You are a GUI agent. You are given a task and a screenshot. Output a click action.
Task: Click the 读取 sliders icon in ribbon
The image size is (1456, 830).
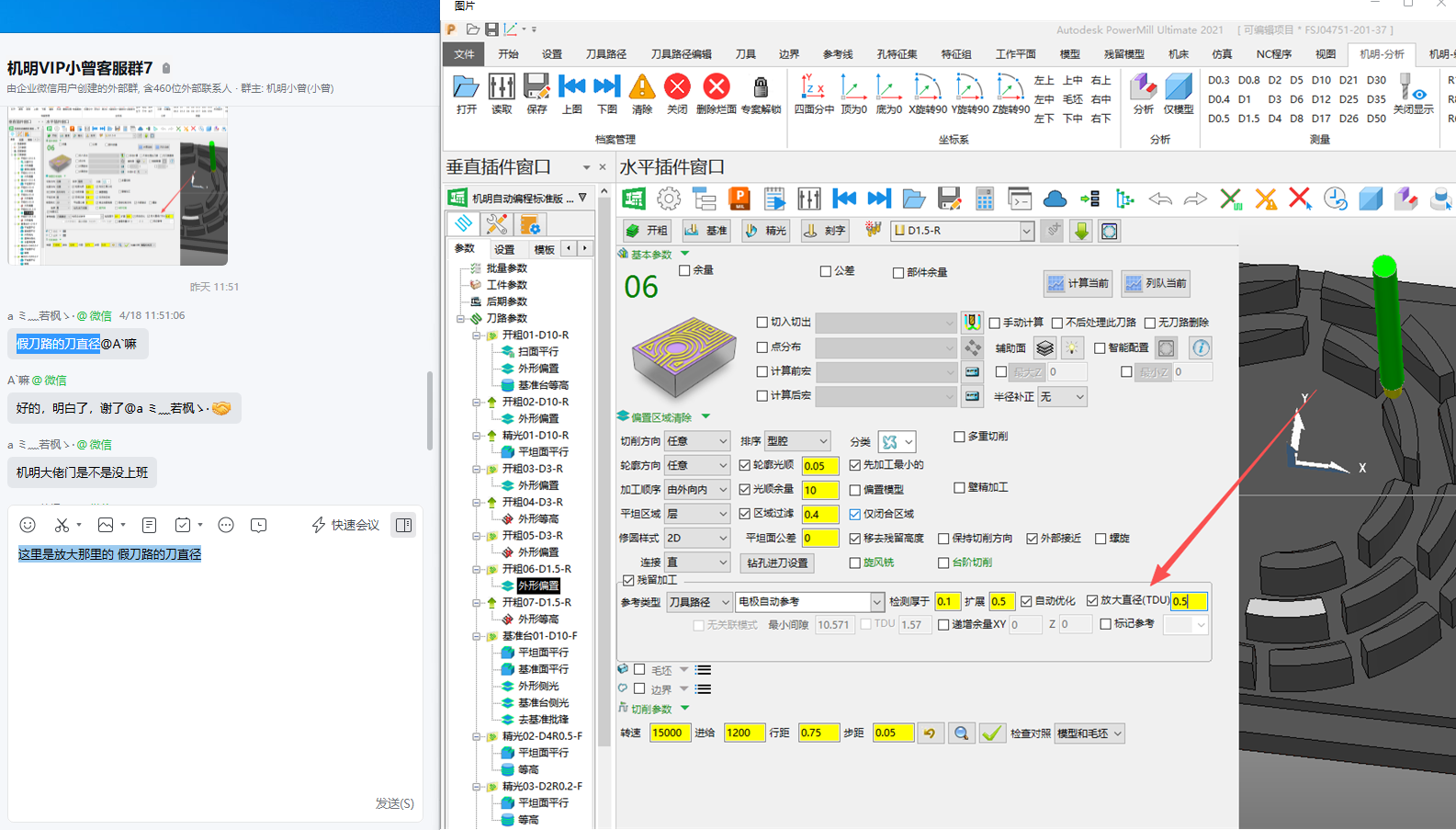[x=502, y=88]
